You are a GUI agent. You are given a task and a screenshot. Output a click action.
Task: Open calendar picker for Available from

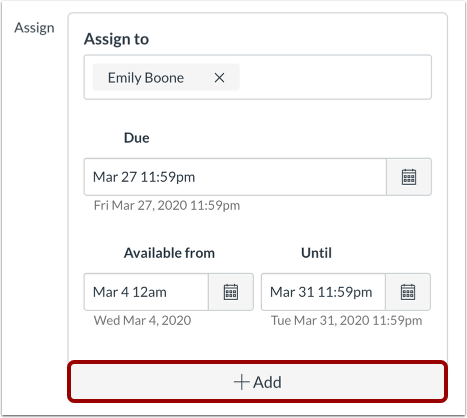231,292
